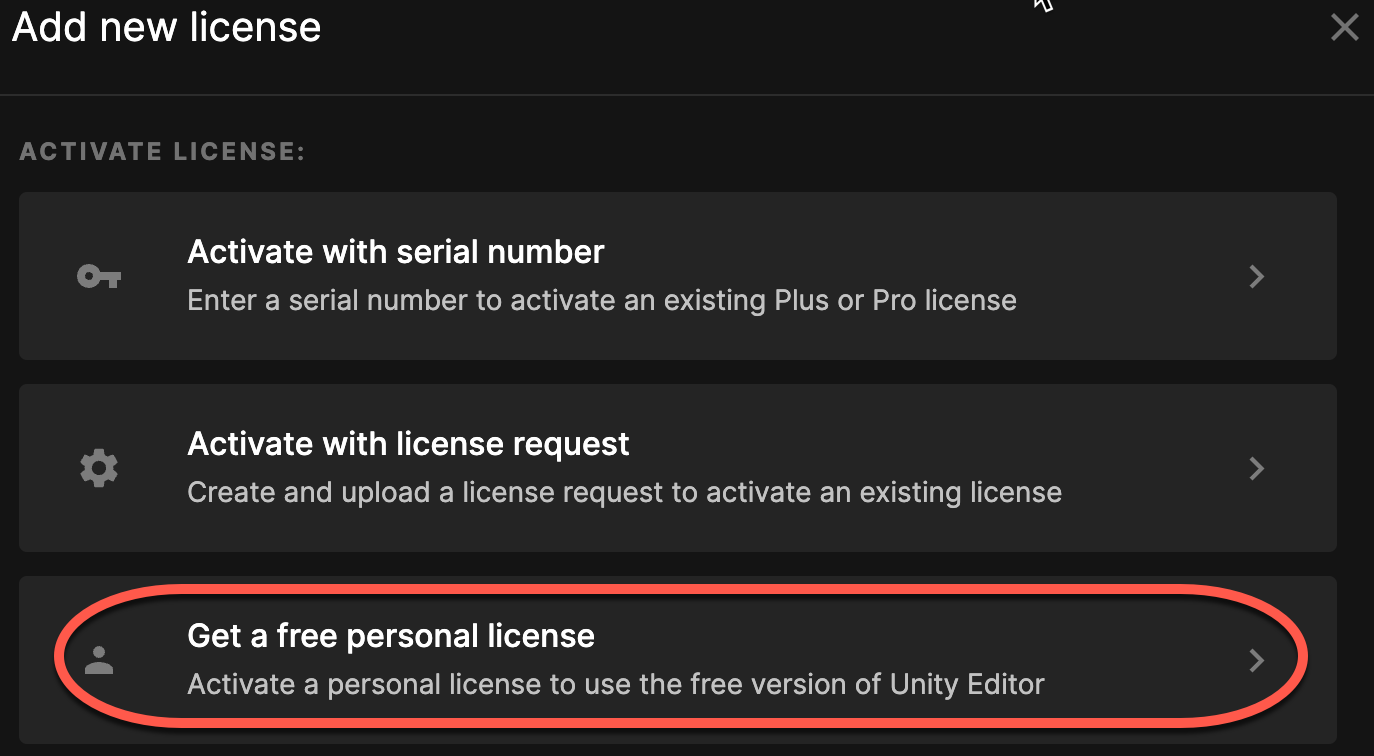This screenshot has height=756, width=1374.
Task: Click the ACTIVATE LICENSE section header
Action: (161, 151)
